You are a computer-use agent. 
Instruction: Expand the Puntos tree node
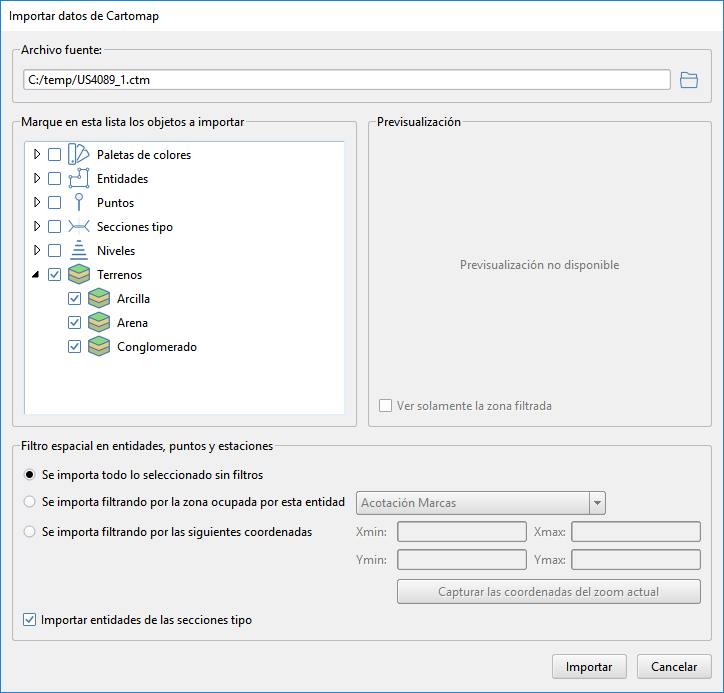click(x=37, y=202)
